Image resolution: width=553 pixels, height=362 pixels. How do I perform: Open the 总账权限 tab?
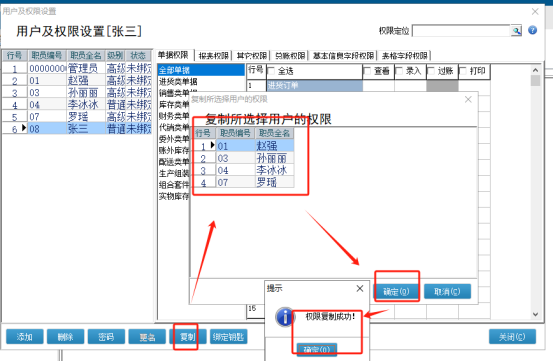(x=290, y=56)
